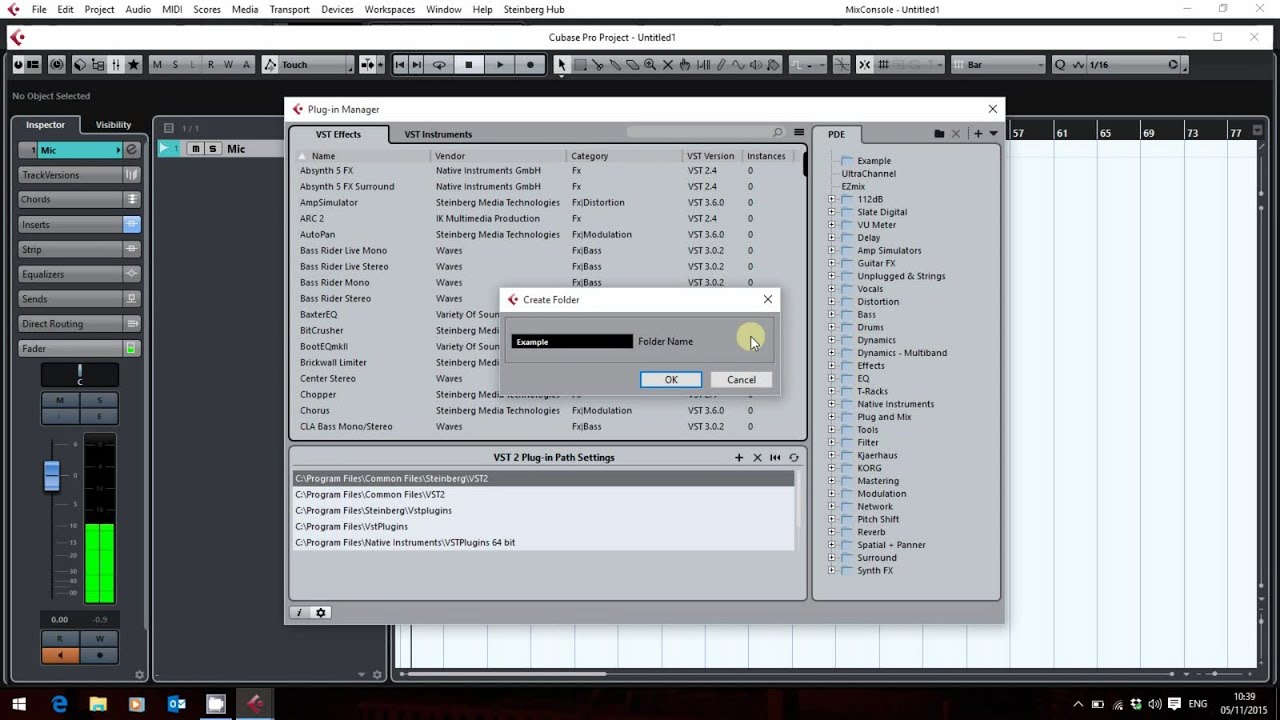Click the Constrain Delay Compensation icon

[57, 65]
